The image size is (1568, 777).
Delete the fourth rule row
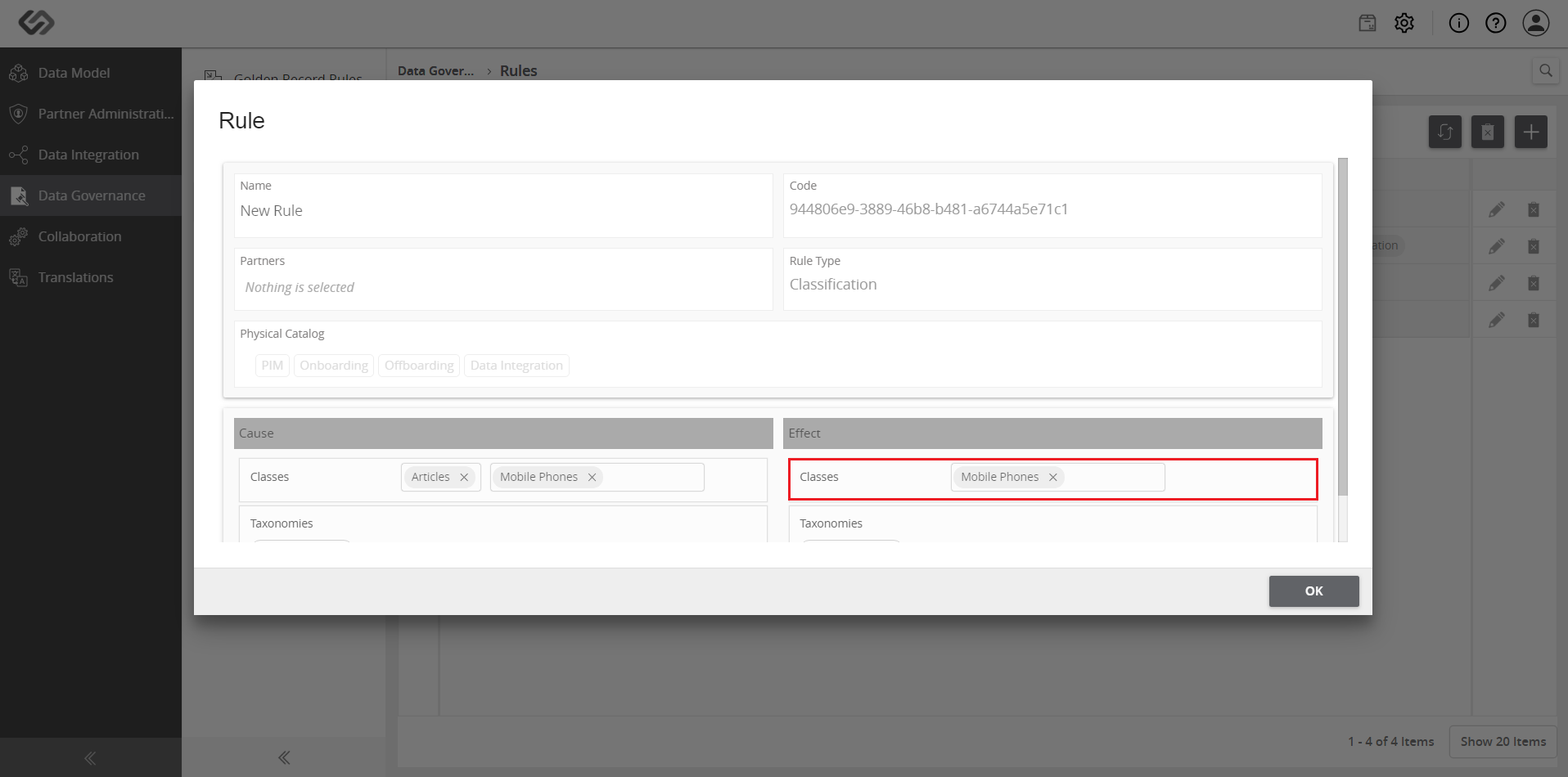1534,320
